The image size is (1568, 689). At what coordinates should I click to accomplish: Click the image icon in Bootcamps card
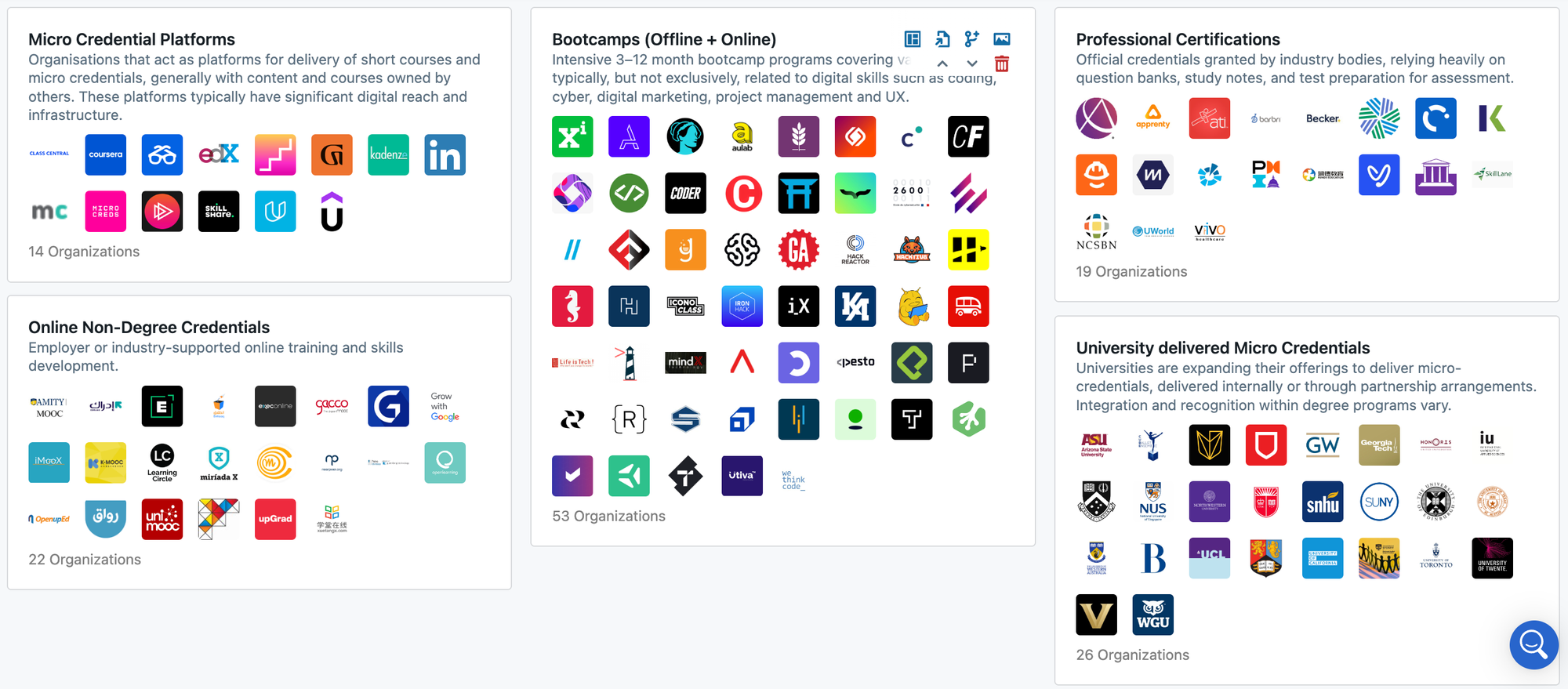[x=1002, y=39]
